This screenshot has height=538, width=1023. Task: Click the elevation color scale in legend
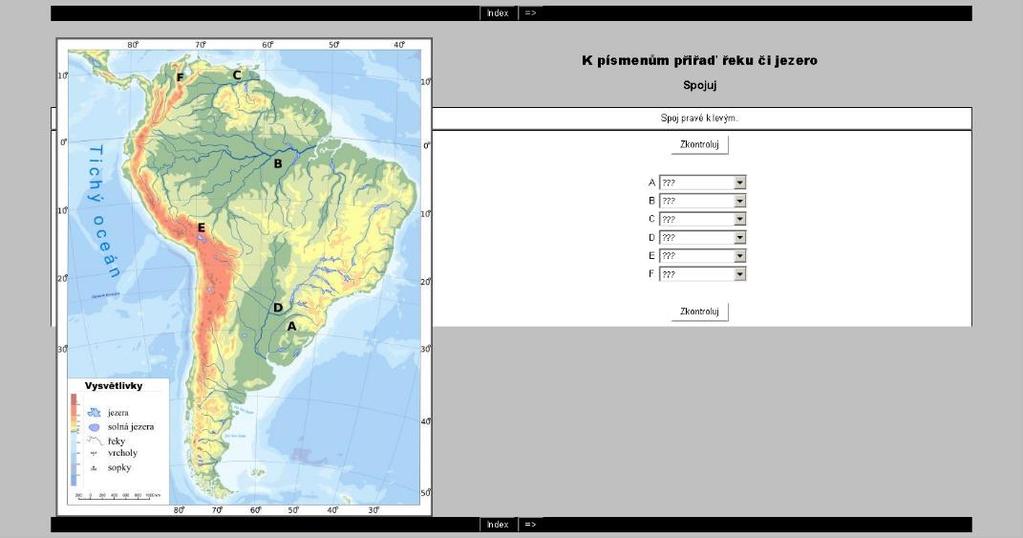(x=74, y=440)
